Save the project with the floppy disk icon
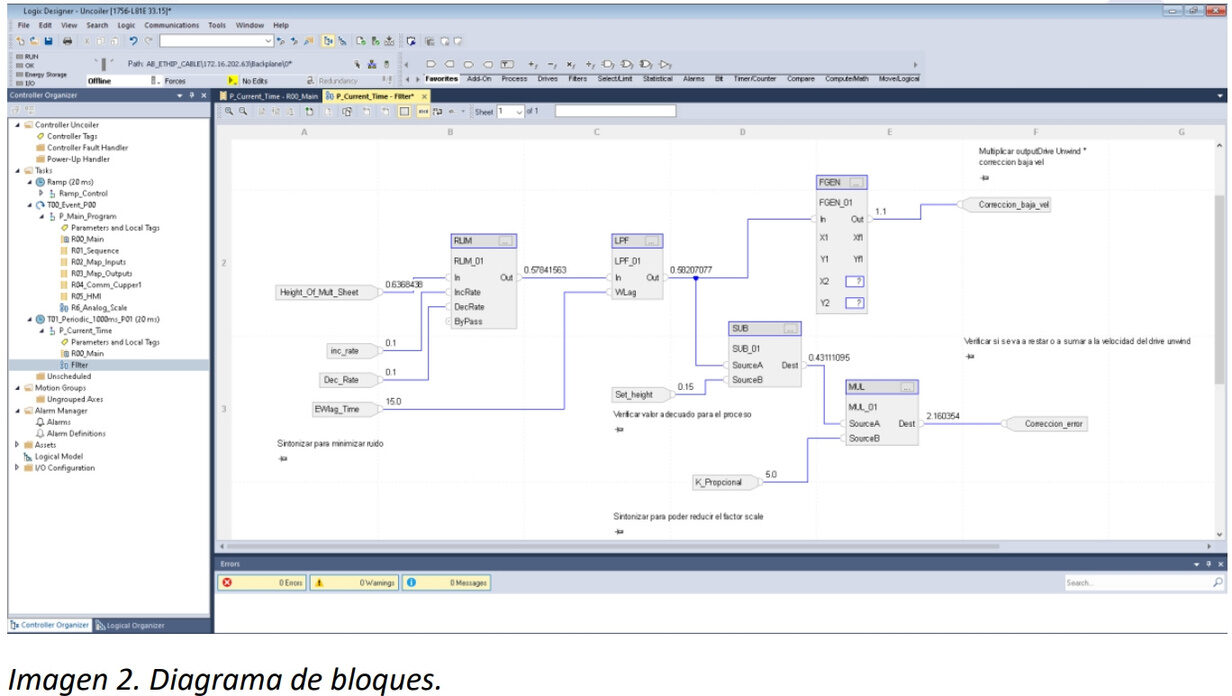The width and height of the screenshot is (1232, 696). point(47,41)
